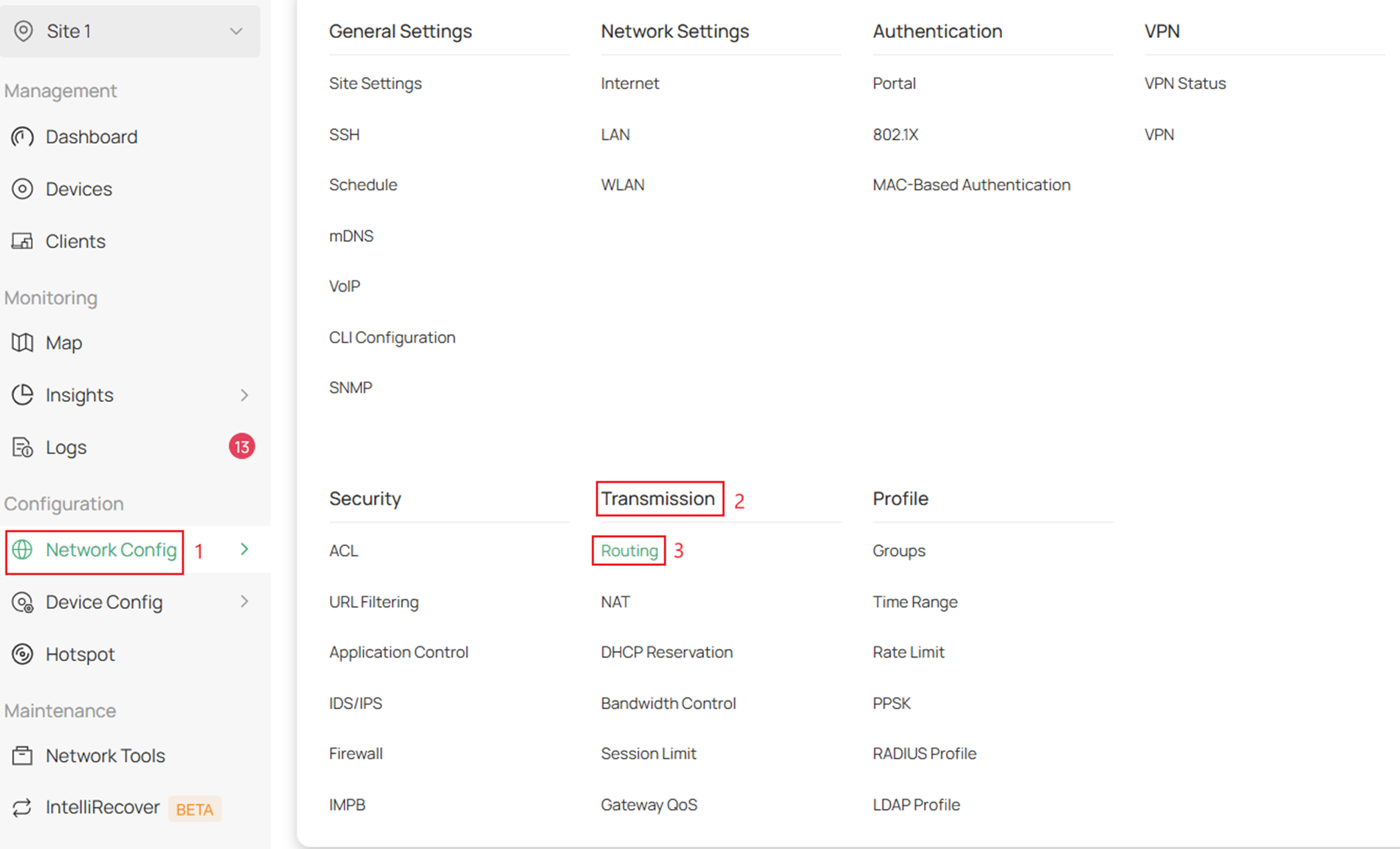Open 802.1X authentication settings

pyautogui.click(x=895, y=134)
